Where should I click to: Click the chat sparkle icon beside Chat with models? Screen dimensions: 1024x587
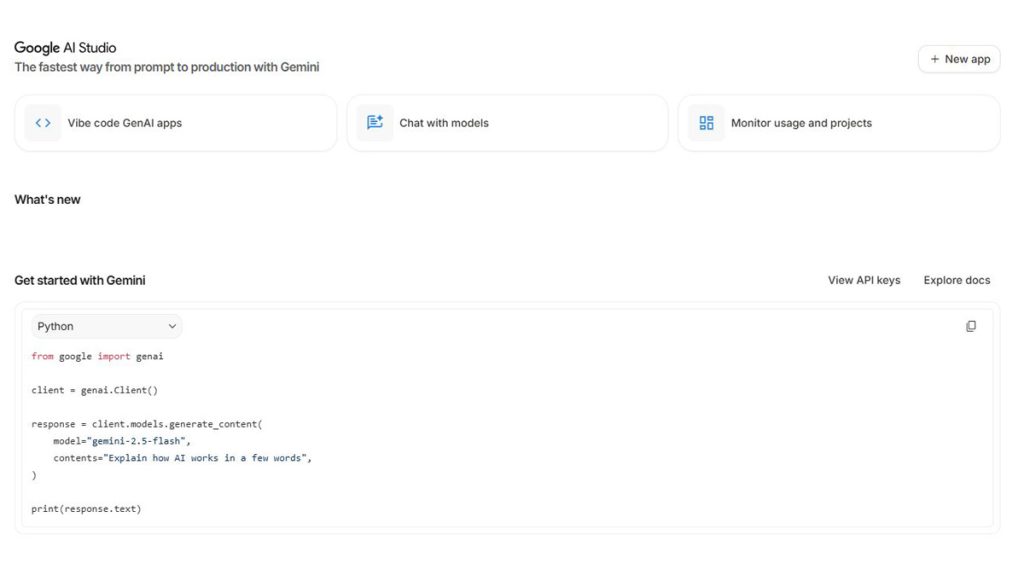[x=375, y=123]
